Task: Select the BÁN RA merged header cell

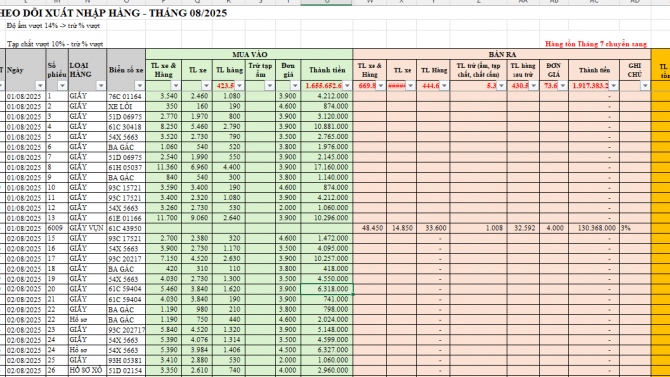Action: [502, 54]
